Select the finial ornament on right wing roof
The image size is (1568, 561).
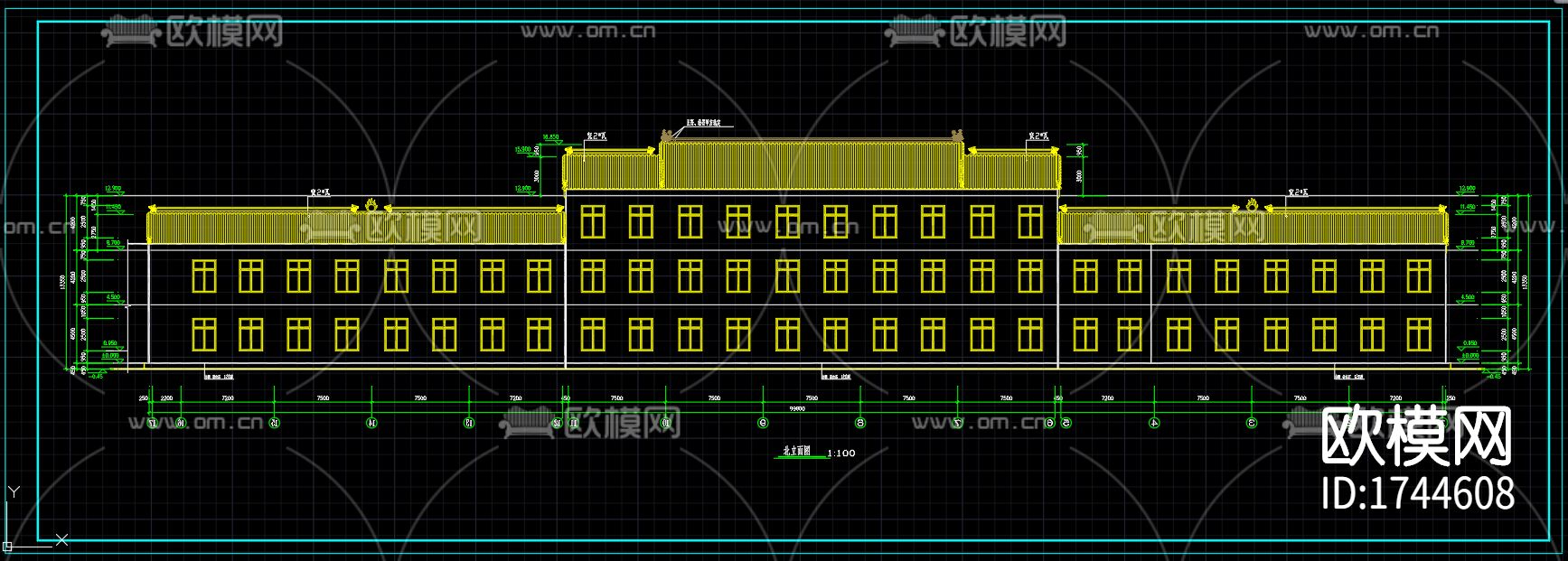[x=1252, y=204]
